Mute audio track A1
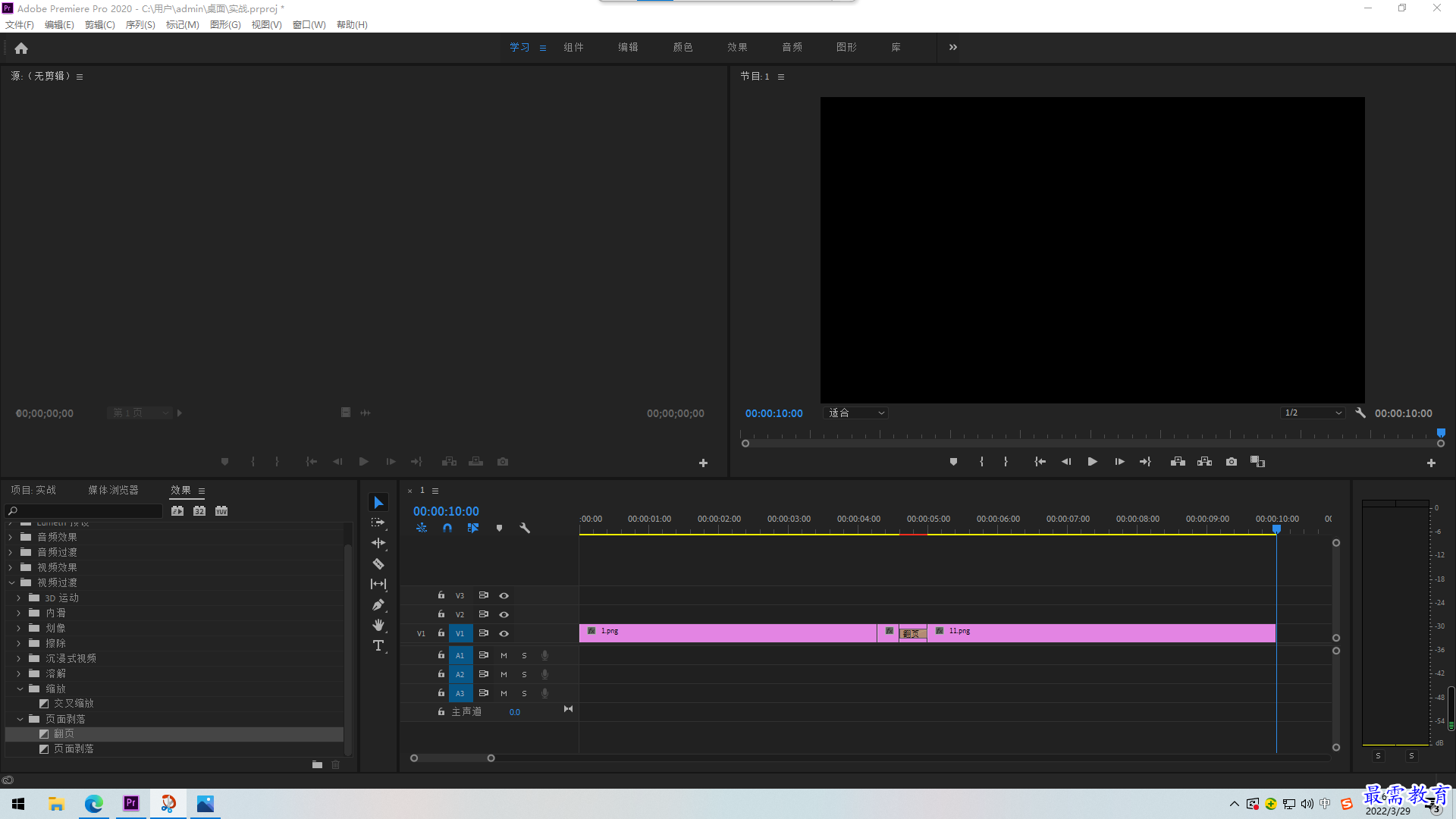Image resolution: width=1456 pixels, height=819 pixels. click(504, 655)
